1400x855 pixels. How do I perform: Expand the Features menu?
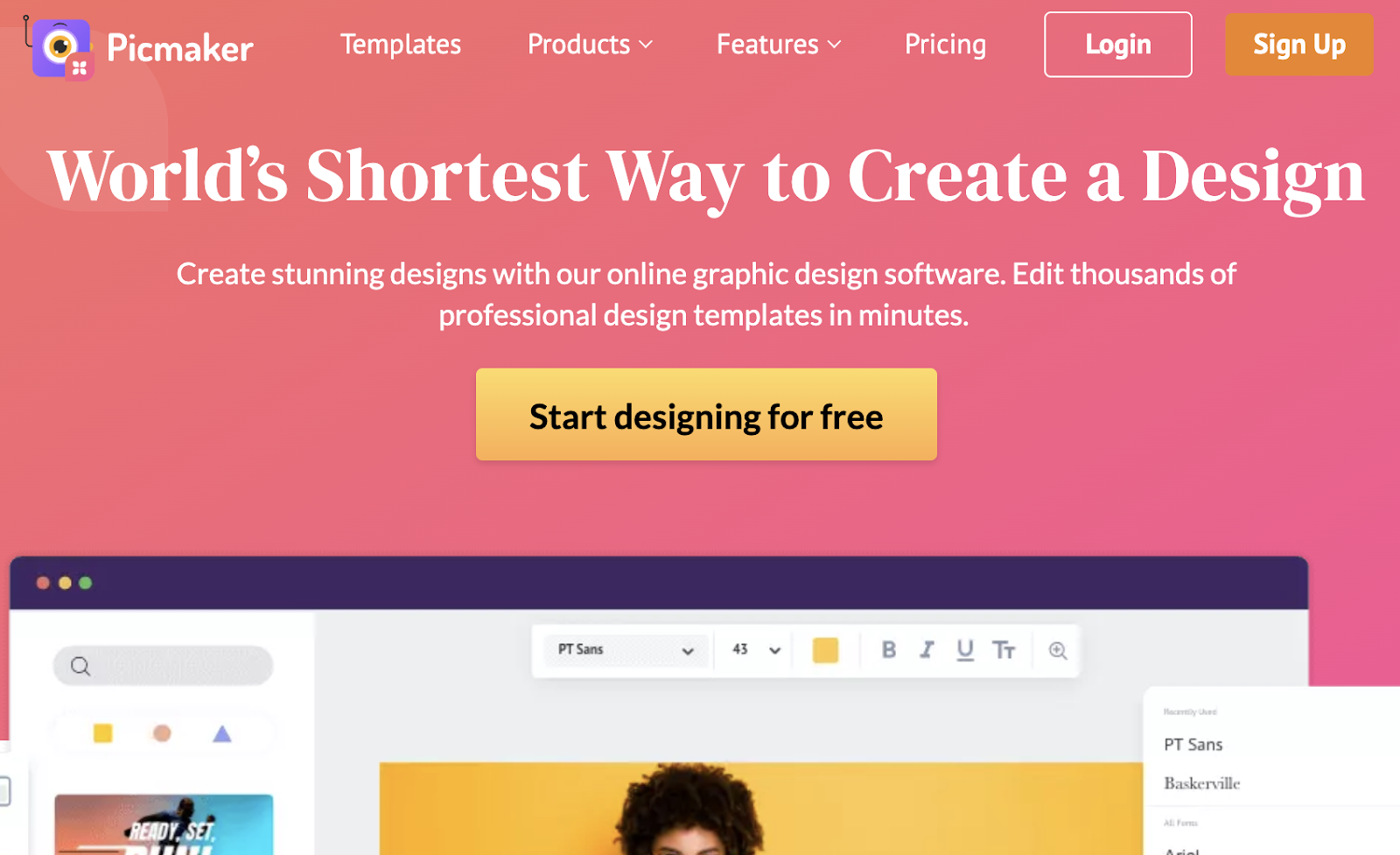pos(779,45)
